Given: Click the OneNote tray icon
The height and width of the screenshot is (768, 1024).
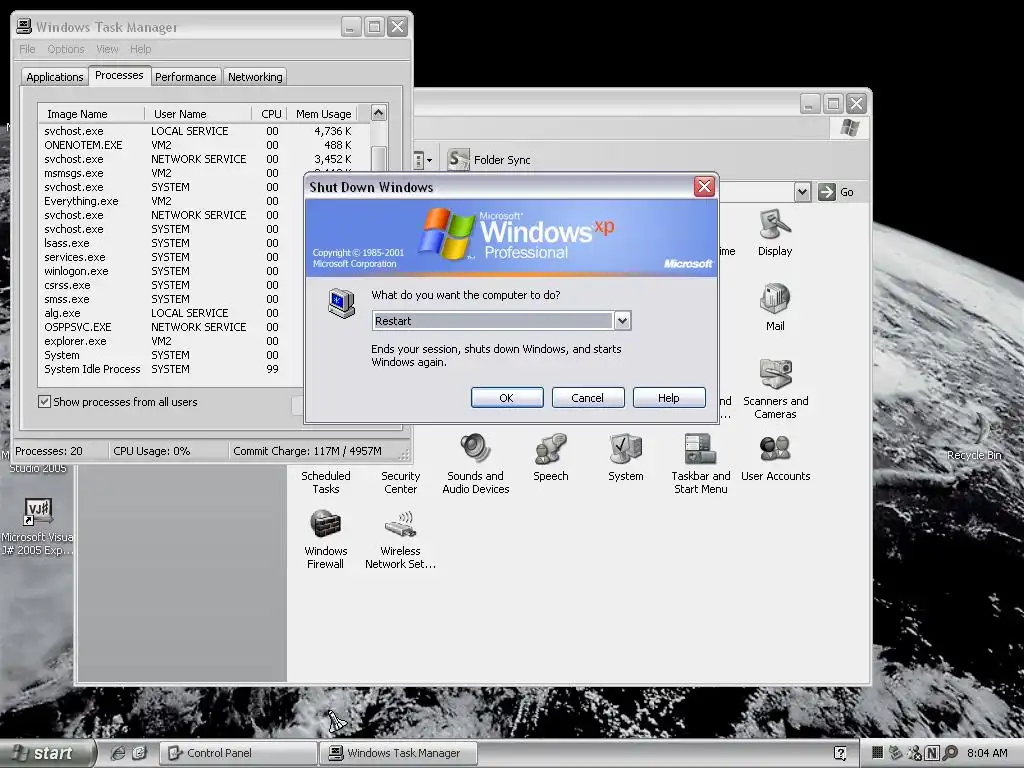Looking at the screenshot, I should pos(933,753).
